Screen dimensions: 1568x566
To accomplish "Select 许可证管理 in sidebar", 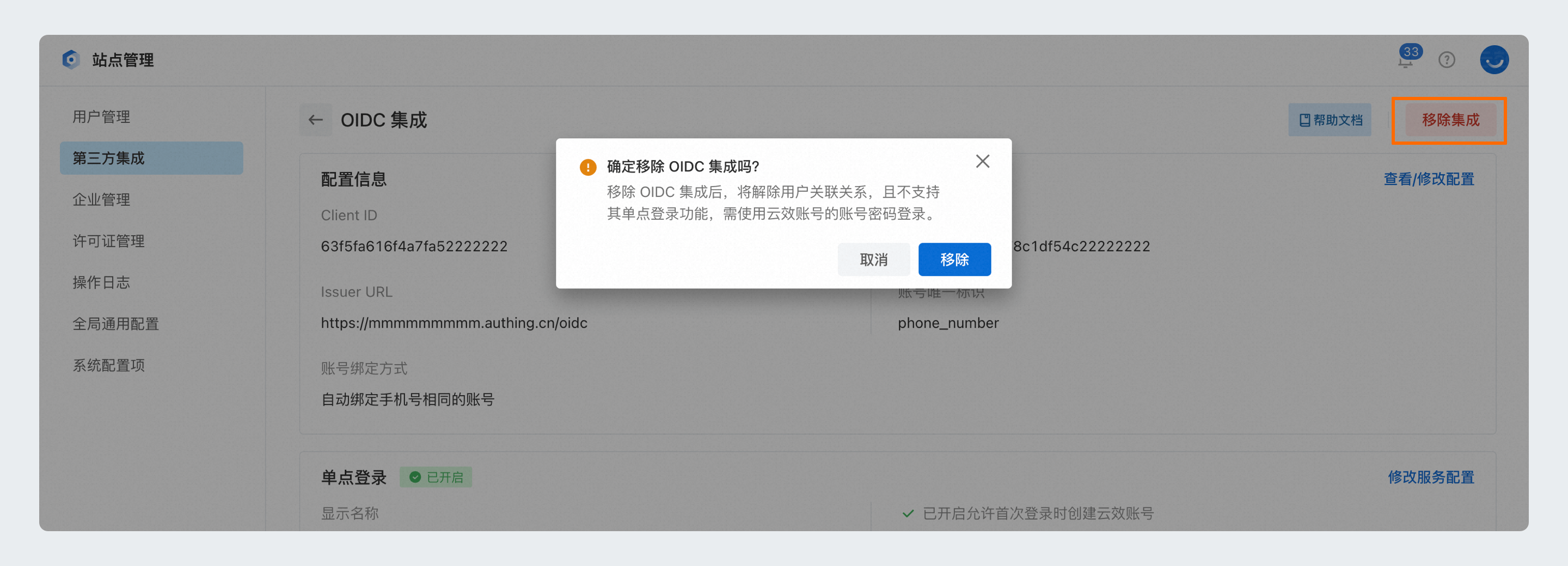I will (151, 241).
